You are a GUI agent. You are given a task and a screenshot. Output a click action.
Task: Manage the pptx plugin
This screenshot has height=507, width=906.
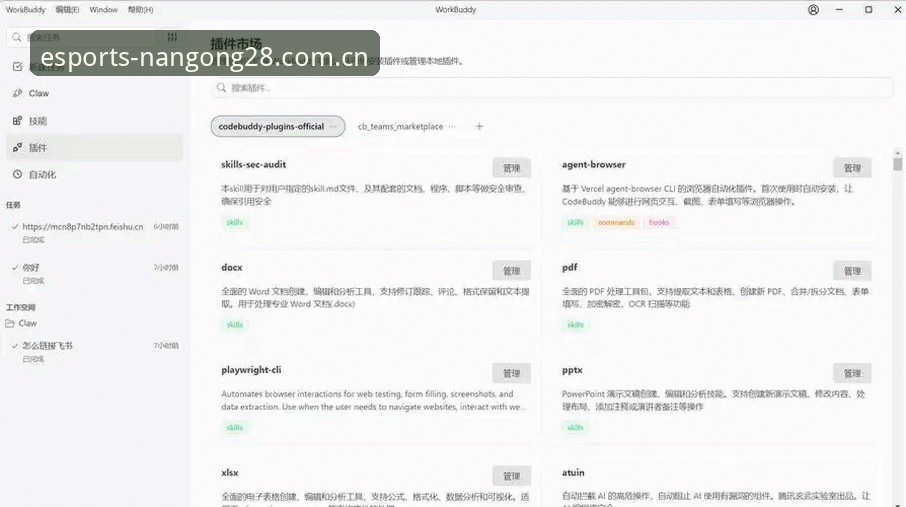click(852, 373)
